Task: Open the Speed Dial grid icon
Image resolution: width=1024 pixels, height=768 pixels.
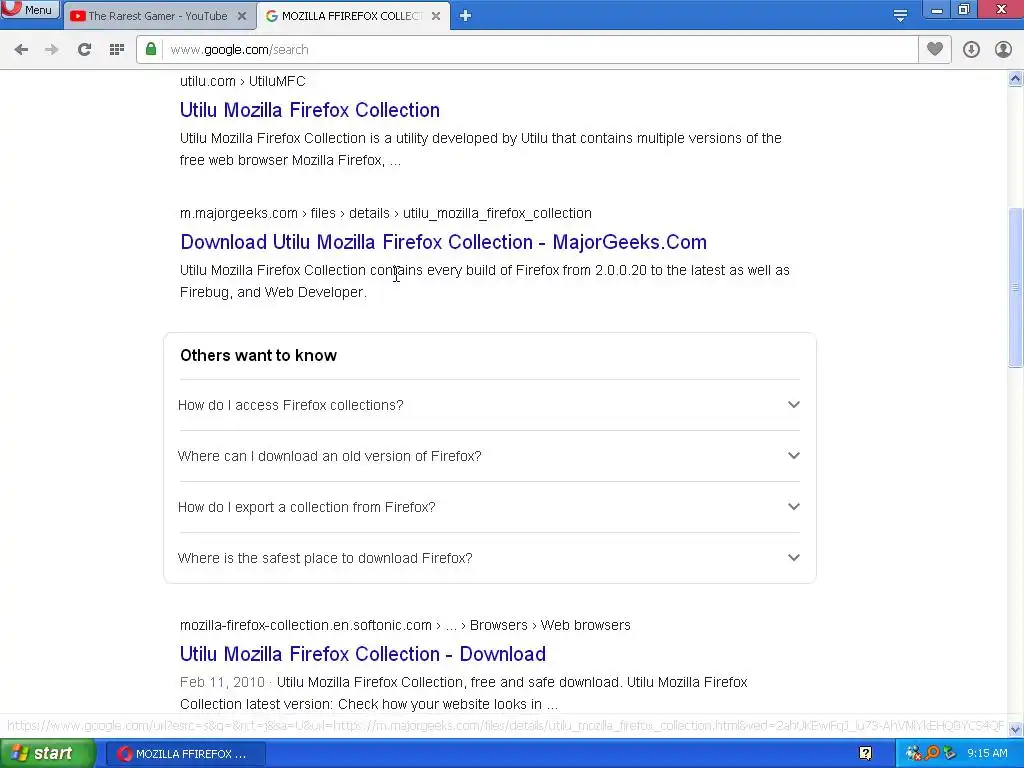Action: coord(117,50)
